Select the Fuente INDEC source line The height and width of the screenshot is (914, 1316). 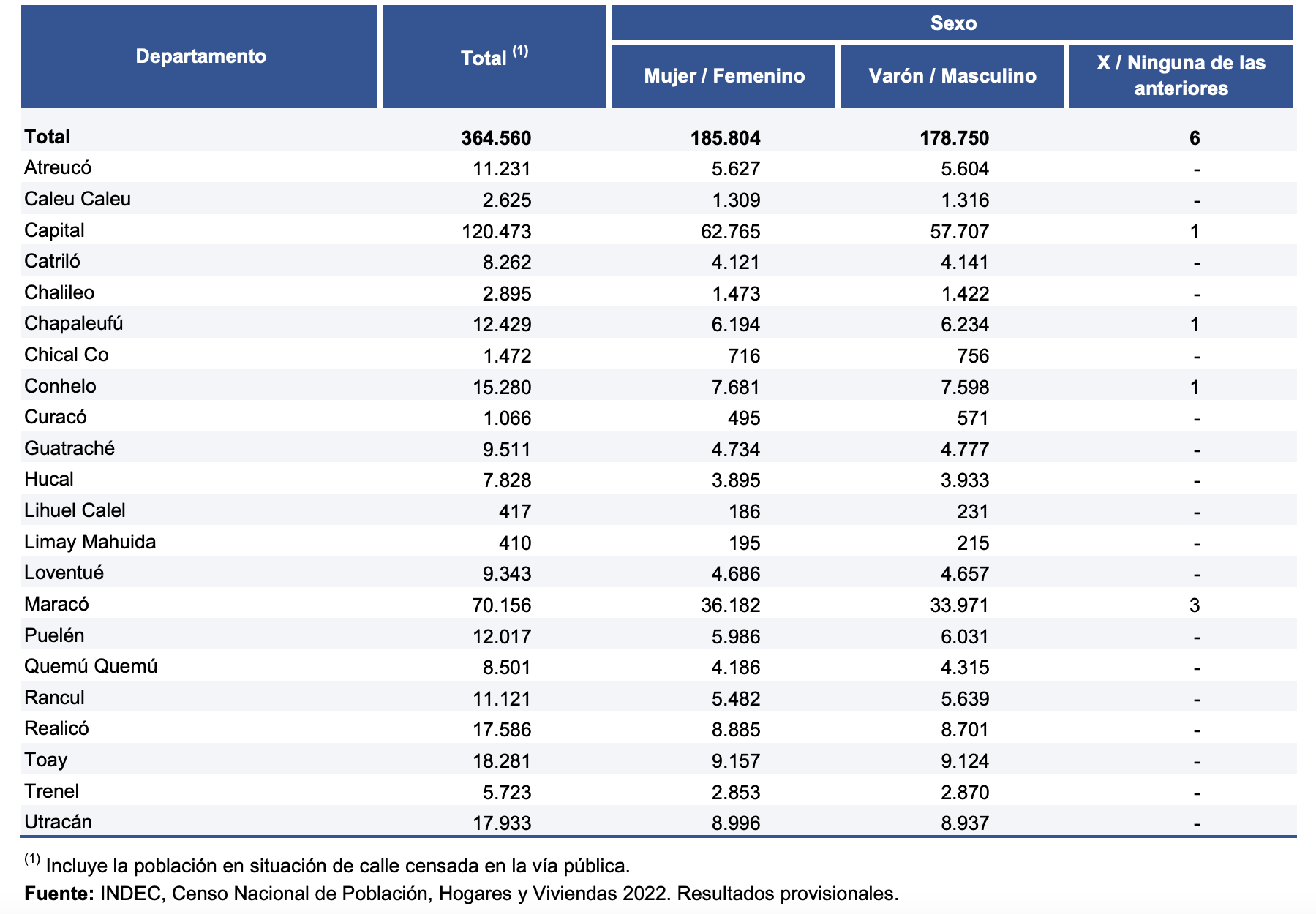coord(462,894)
